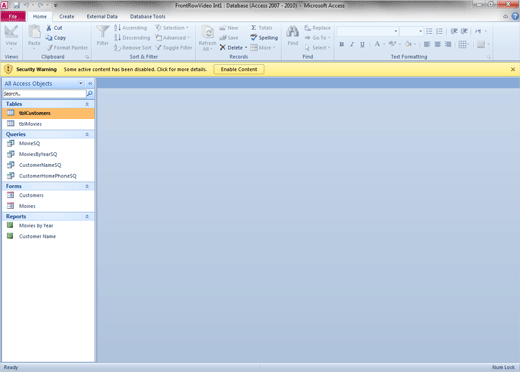The image size is (520, 372).
Task: Click the Paste clipboard icon
Action: point(34,32)
